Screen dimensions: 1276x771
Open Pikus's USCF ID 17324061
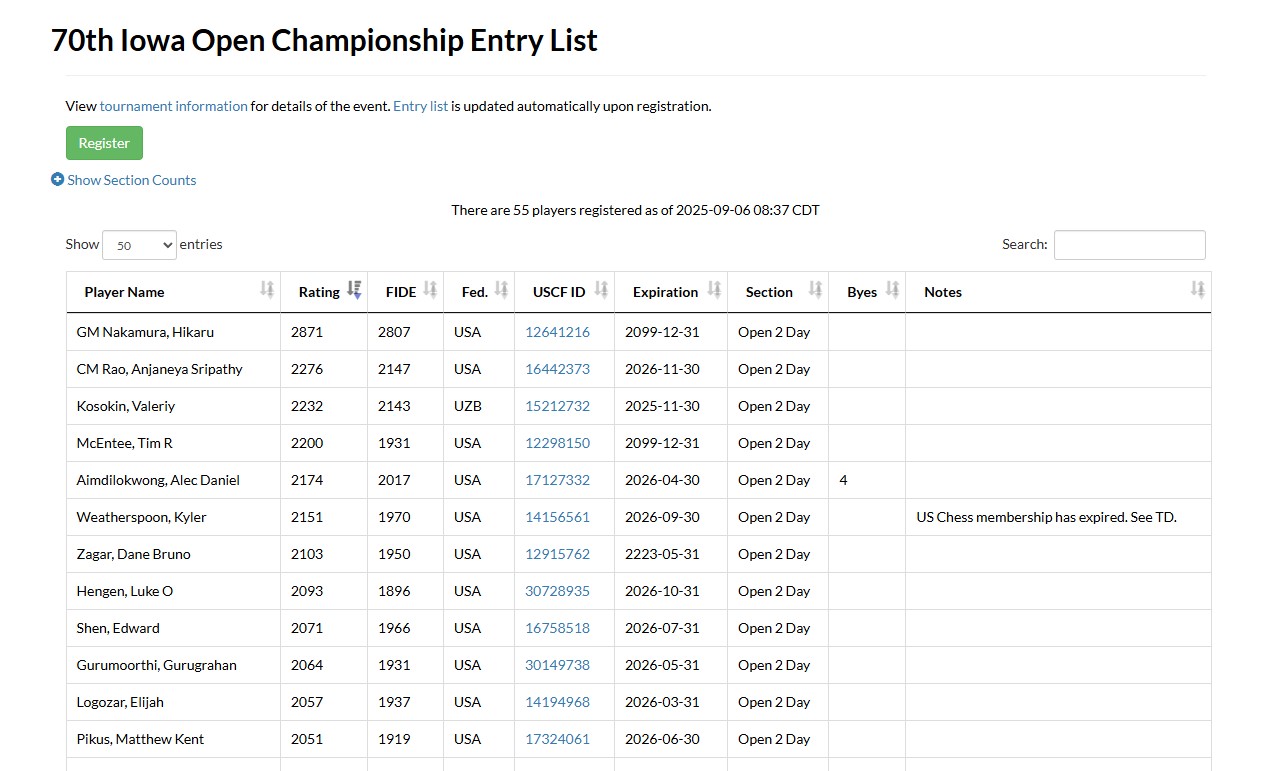(557, 739)
